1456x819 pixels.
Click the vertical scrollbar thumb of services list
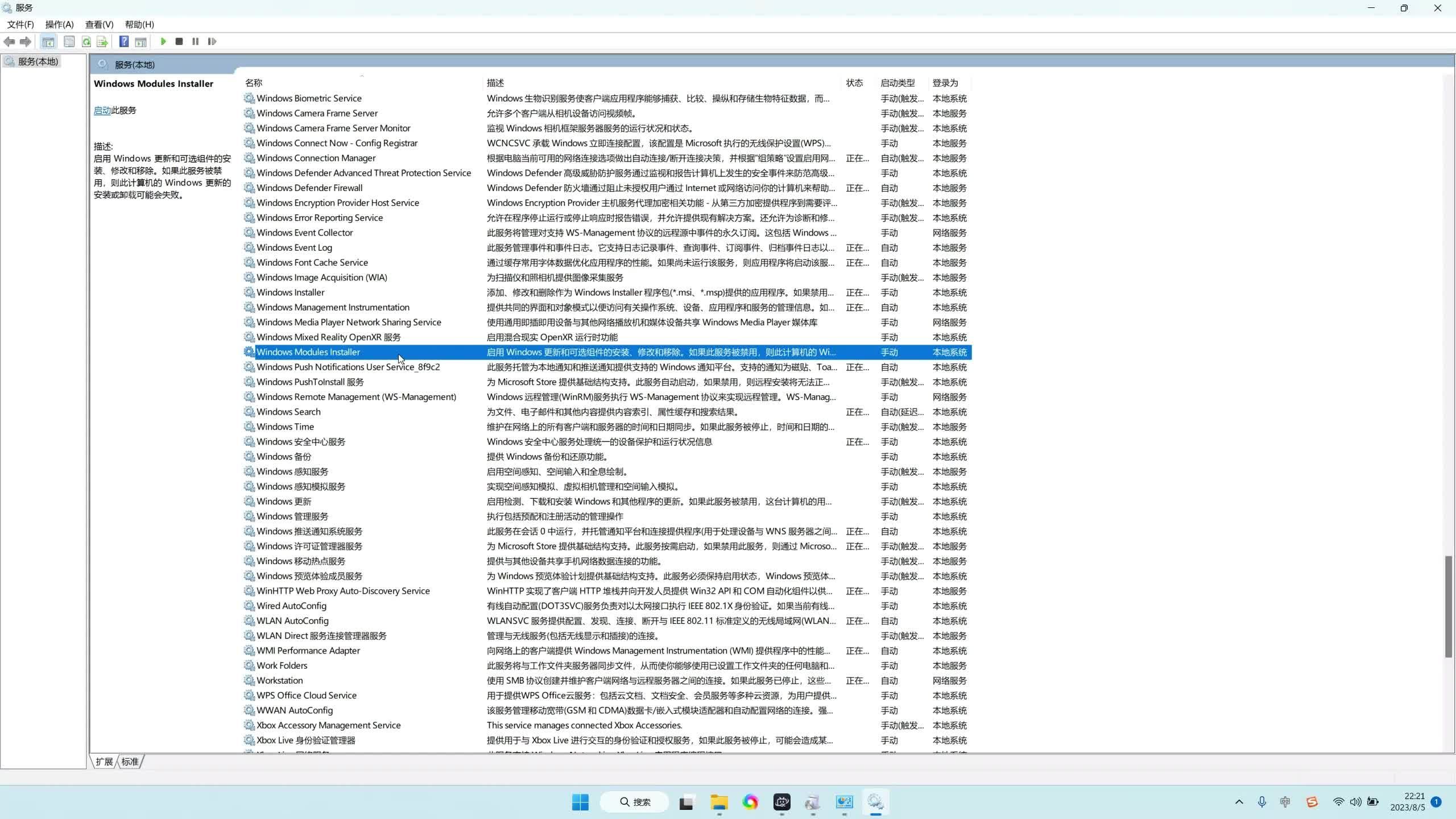[x=1448, y=606]
